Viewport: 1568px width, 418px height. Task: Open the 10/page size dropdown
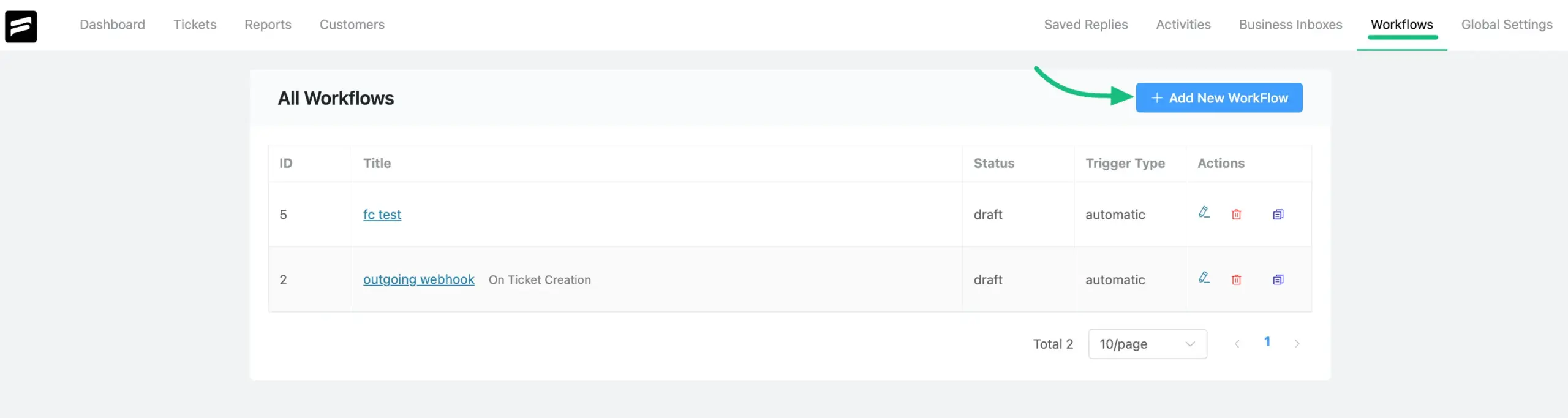coord(1147,344)
